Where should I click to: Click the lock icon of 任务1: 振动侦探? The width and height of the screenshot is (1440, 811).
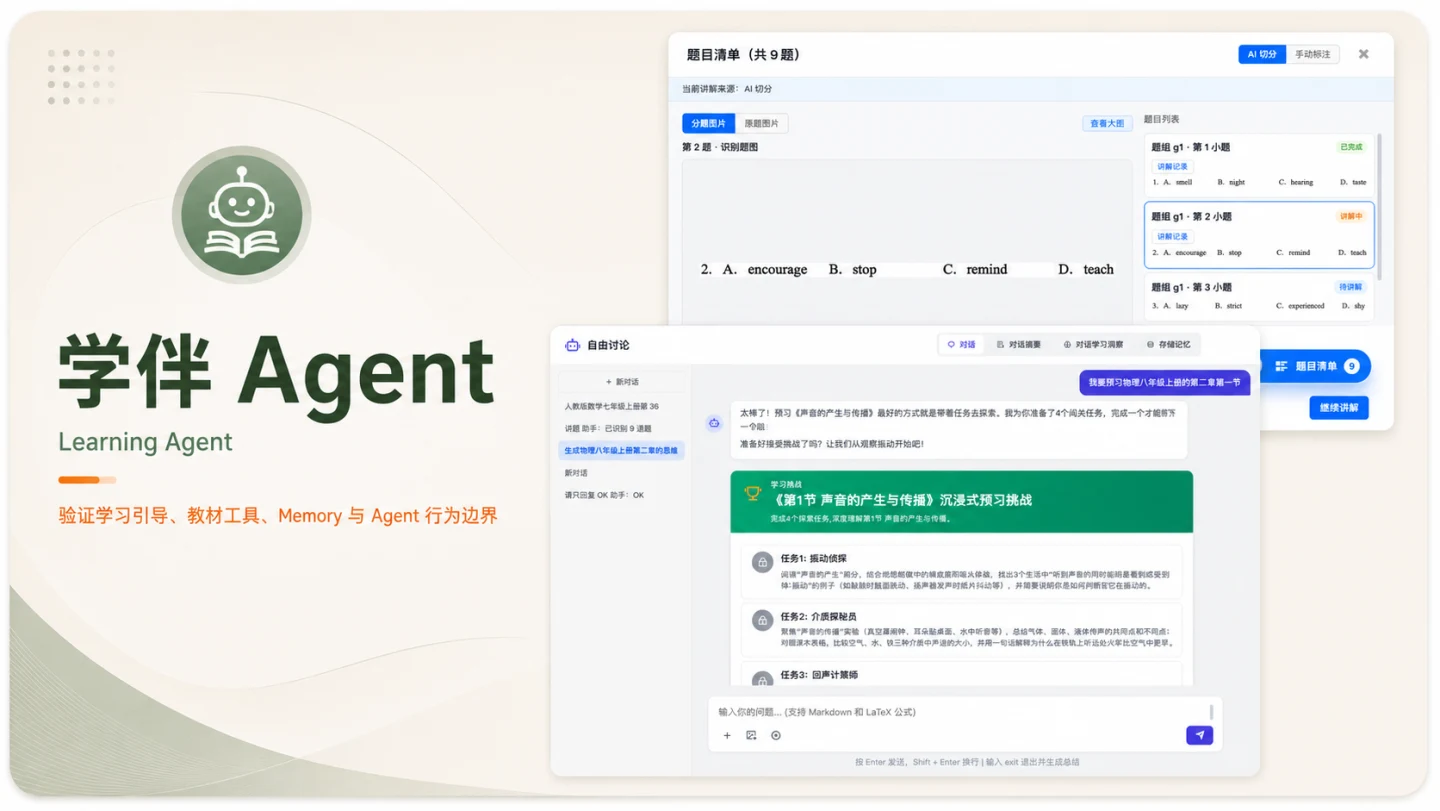click(762, 563)
